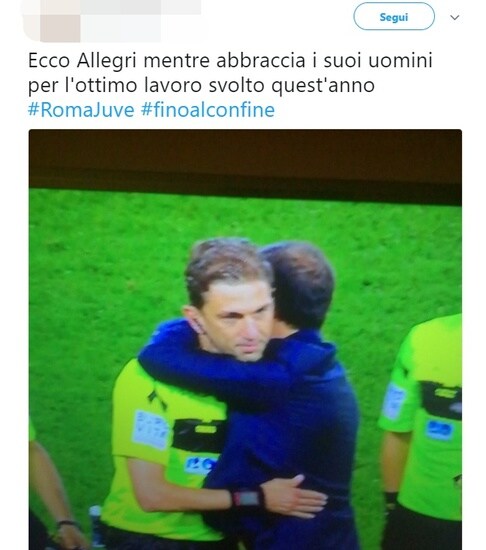This screenshot has width=486, height=550.
Task: Open the #finoalconfine hashtag link
Action: click(208, 110)
